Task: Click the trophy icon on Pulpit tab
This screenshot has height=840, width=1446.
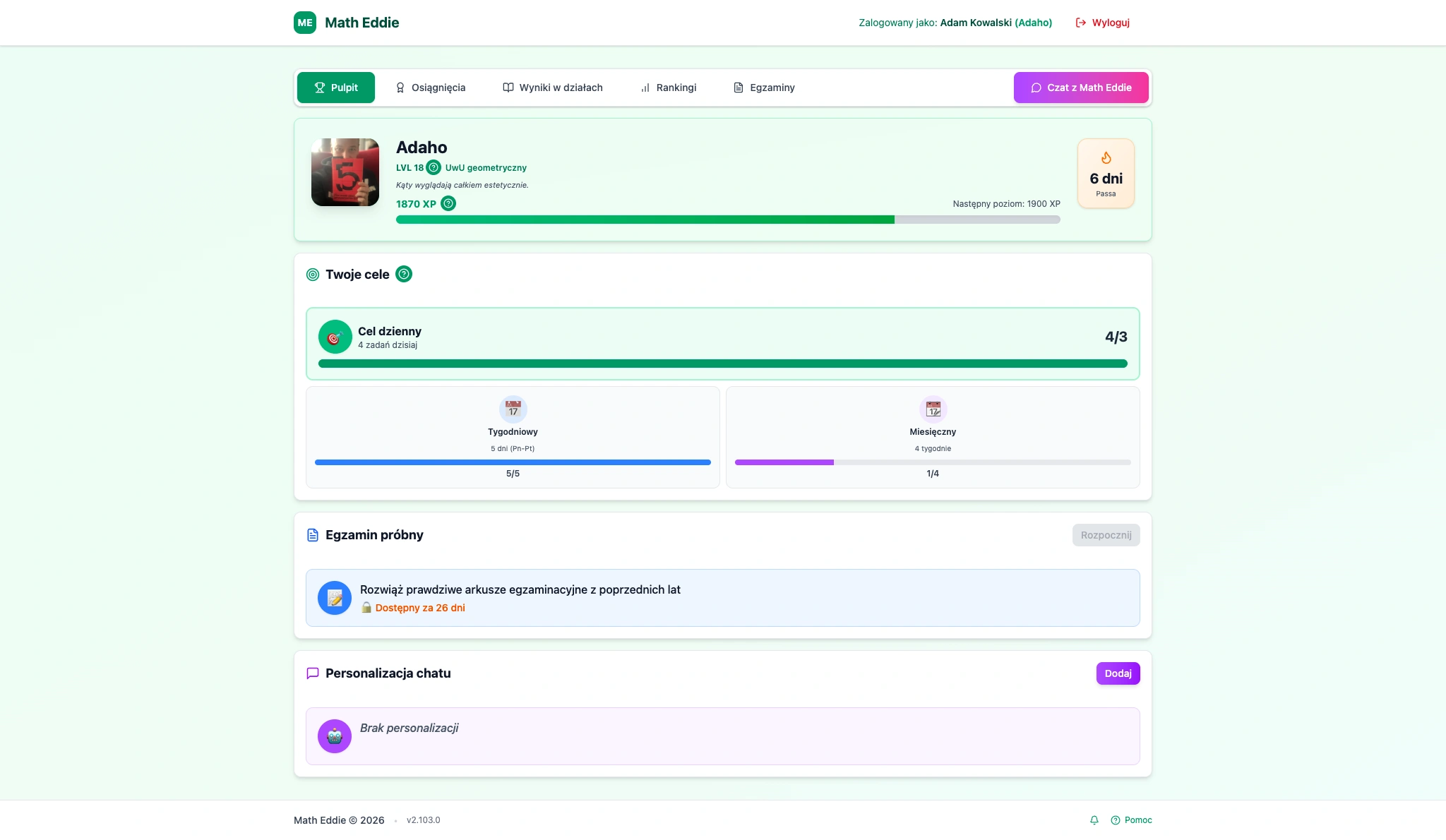Action: pyautogui.click(x=320, y=88)
